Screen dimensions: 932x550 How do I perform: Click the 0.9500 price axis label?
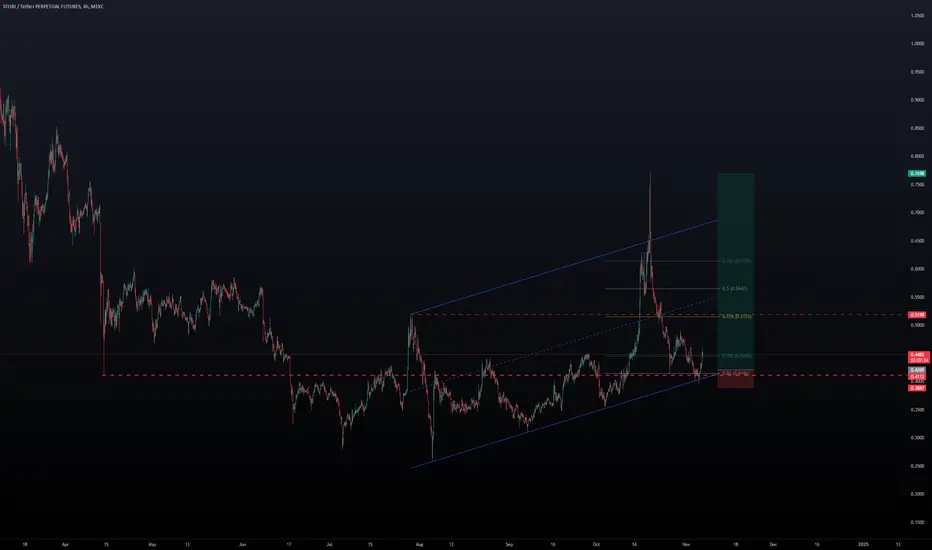click(x=917, y=72)
